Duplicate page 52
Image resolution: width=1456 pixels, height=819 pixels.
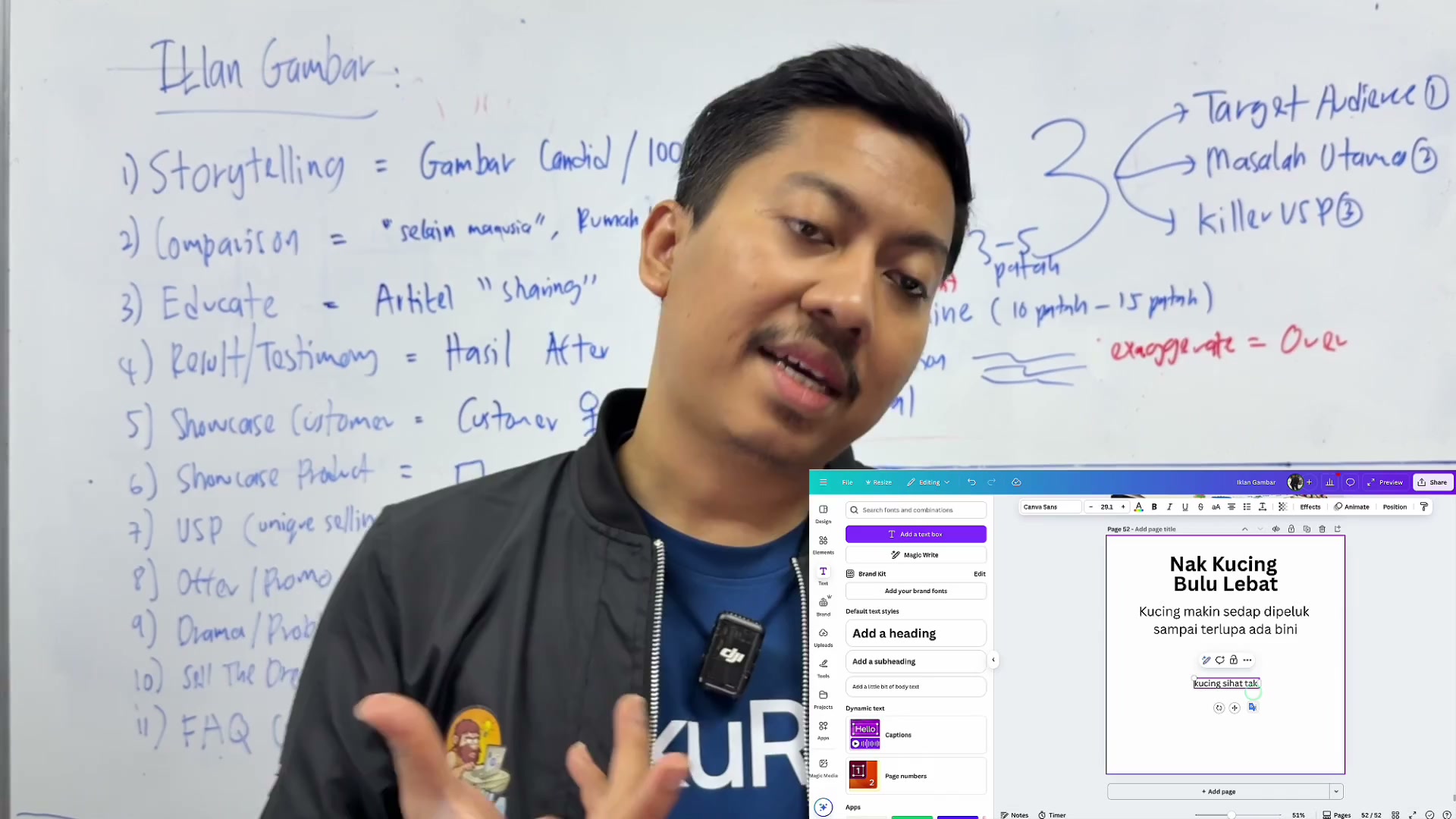[x=1307, y=529]
